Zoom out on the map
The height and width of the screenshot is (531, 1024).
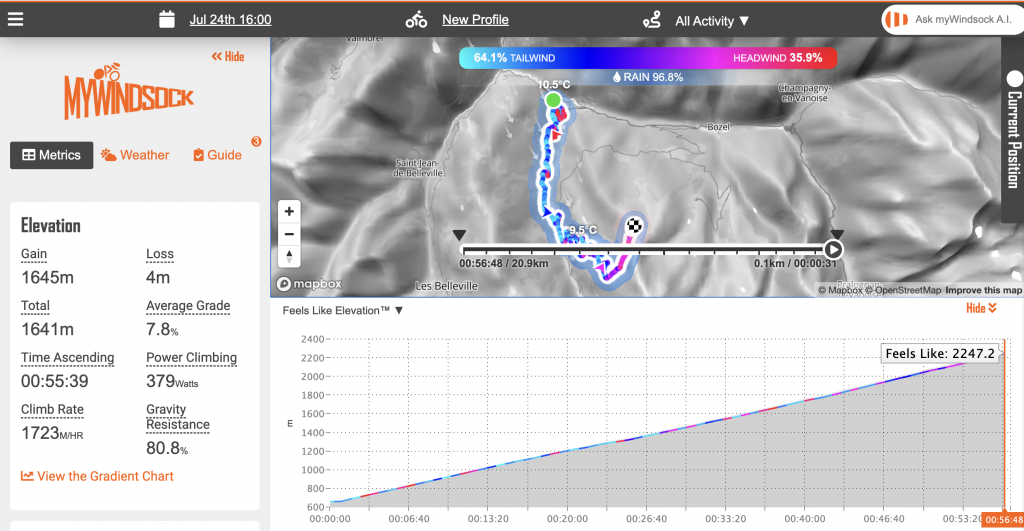pos(289,234)
